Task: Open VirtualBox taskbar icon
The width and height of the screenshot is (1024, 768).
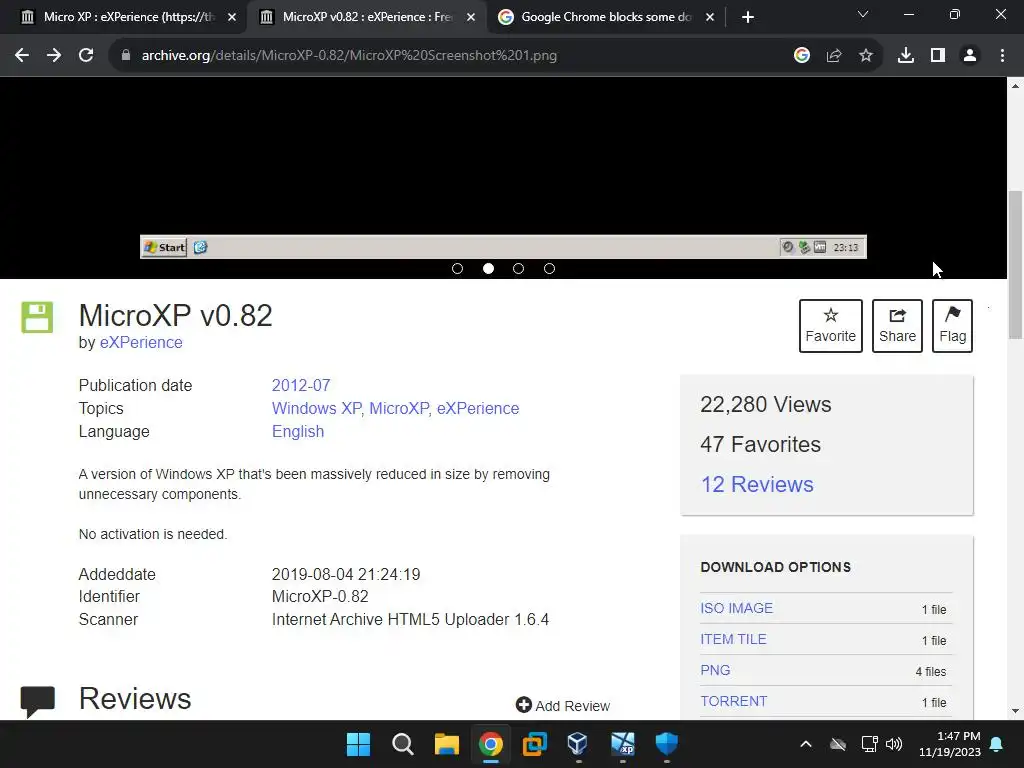Action: pos(578,744)
